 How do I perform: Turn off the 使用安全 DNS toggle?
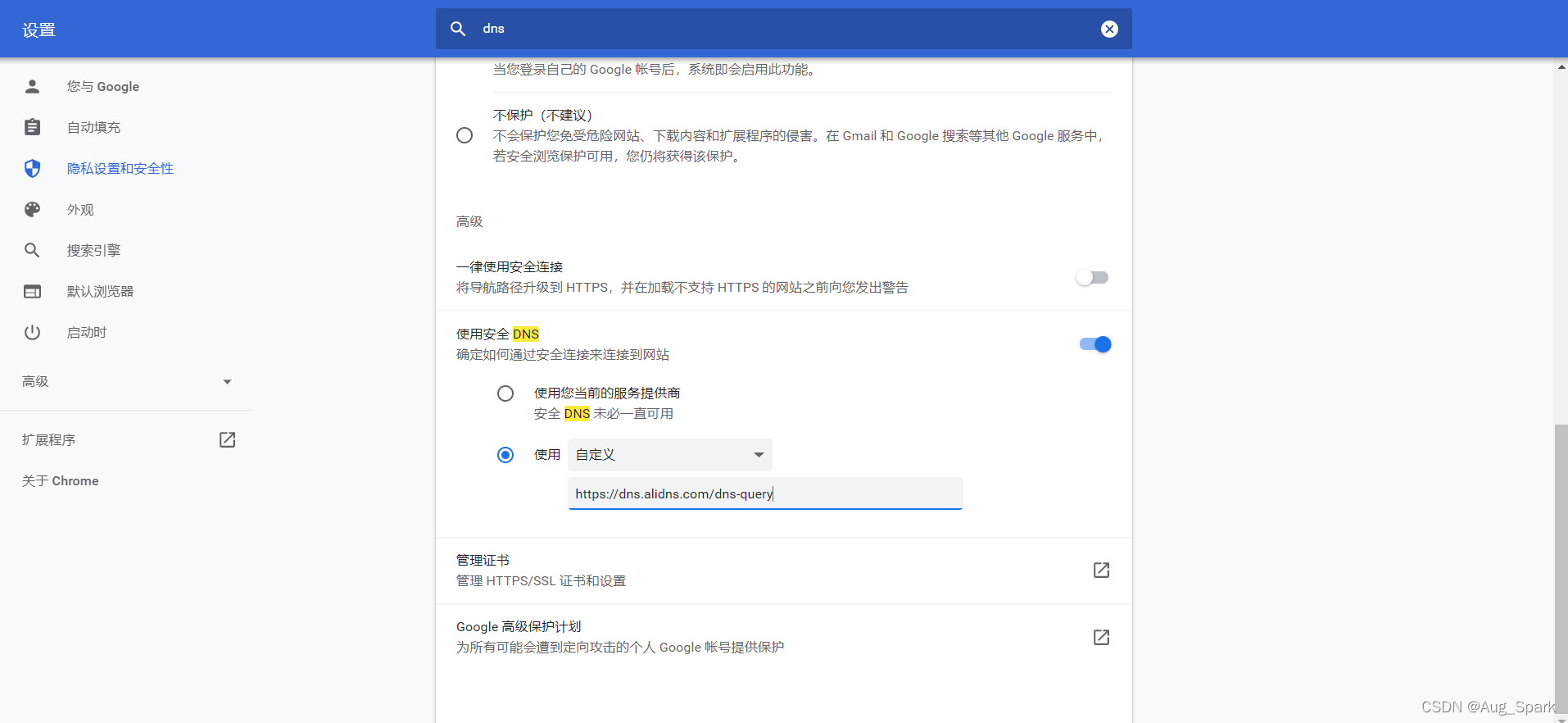click(x=1095, y=344)
